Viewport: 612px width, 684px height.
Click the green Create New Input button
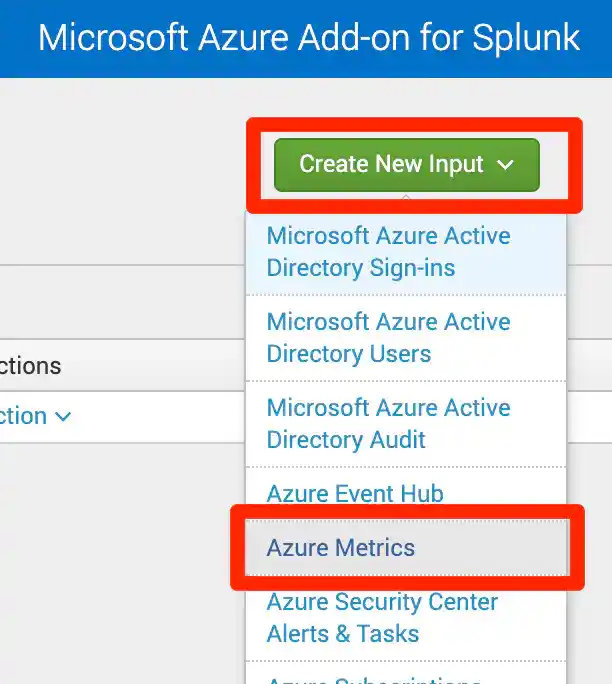point(391,165)
